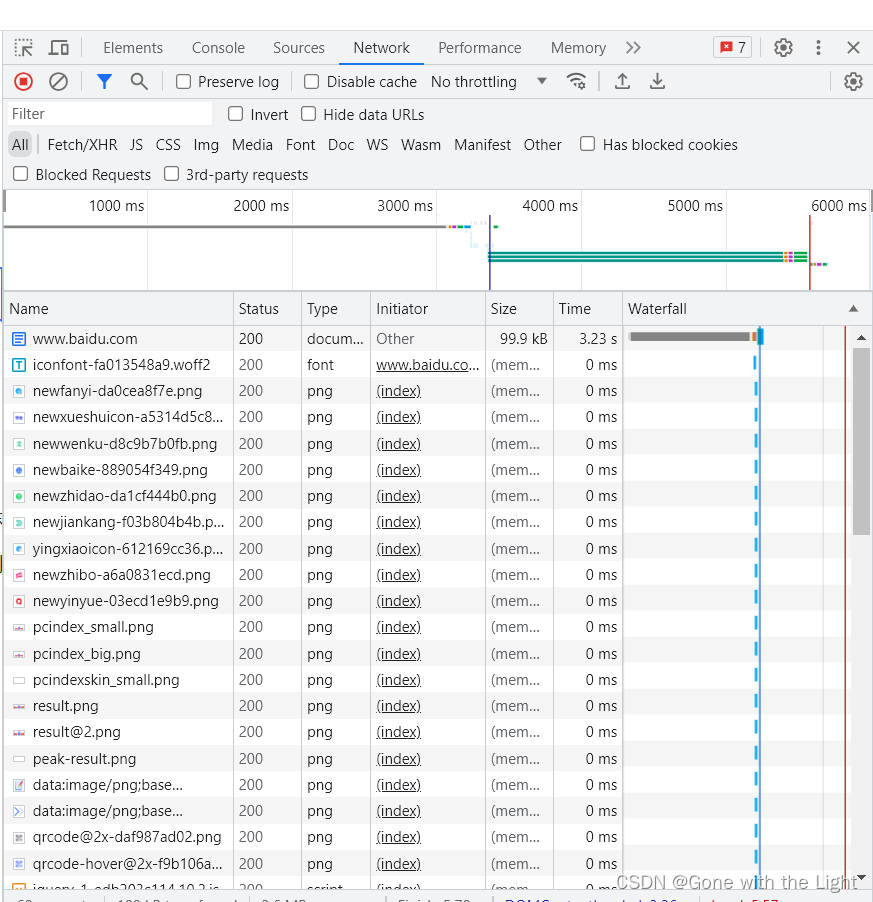Filter requests by CSS type
Screen dimensions: 873x902
tap(168, 145)
